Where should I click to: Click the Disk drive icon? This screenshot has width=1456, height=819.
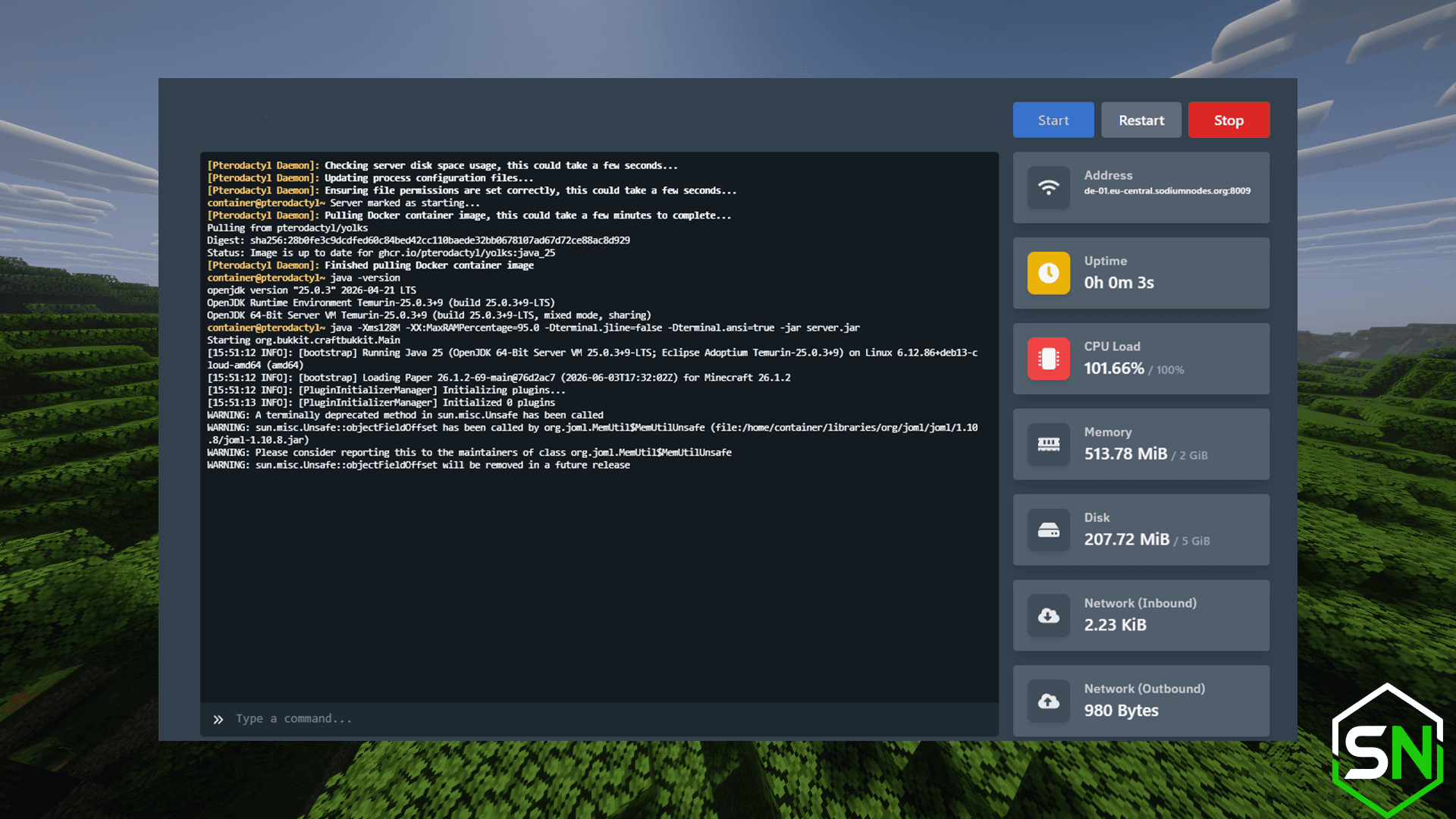[1049, 530]
